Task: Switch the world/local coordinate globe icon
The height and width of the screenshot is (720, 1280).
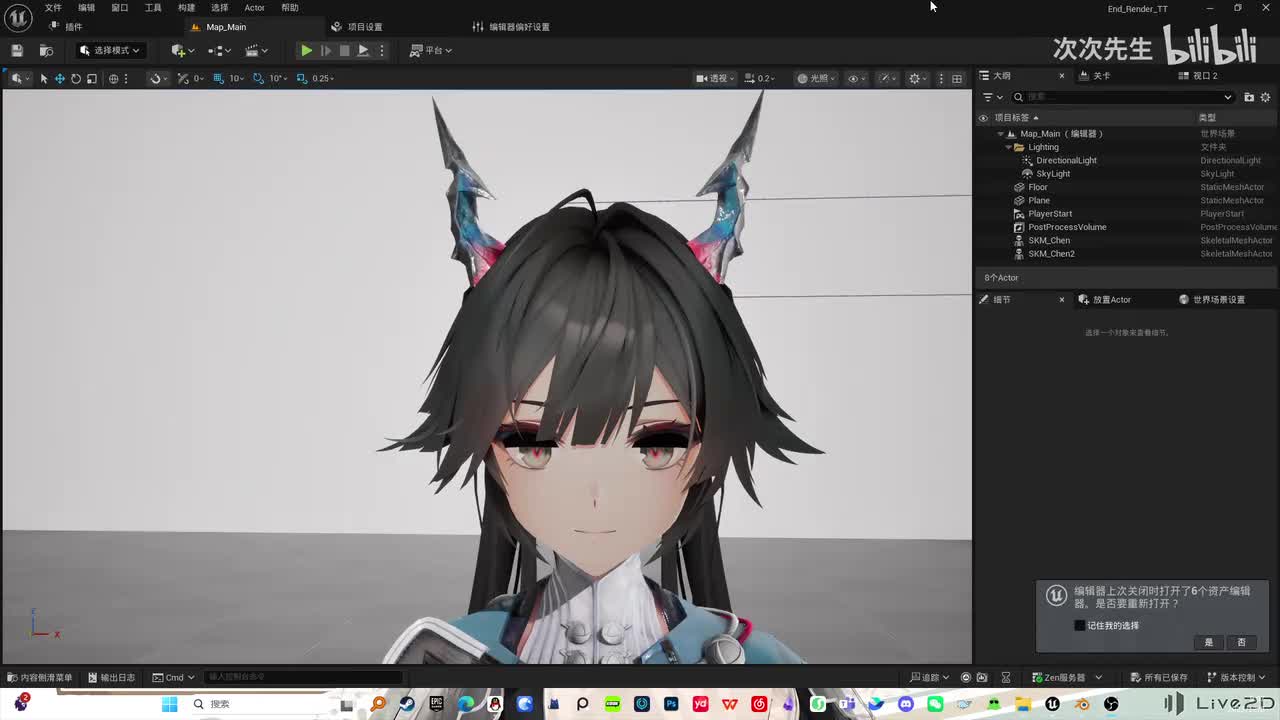Action: [x=114, y=78]
